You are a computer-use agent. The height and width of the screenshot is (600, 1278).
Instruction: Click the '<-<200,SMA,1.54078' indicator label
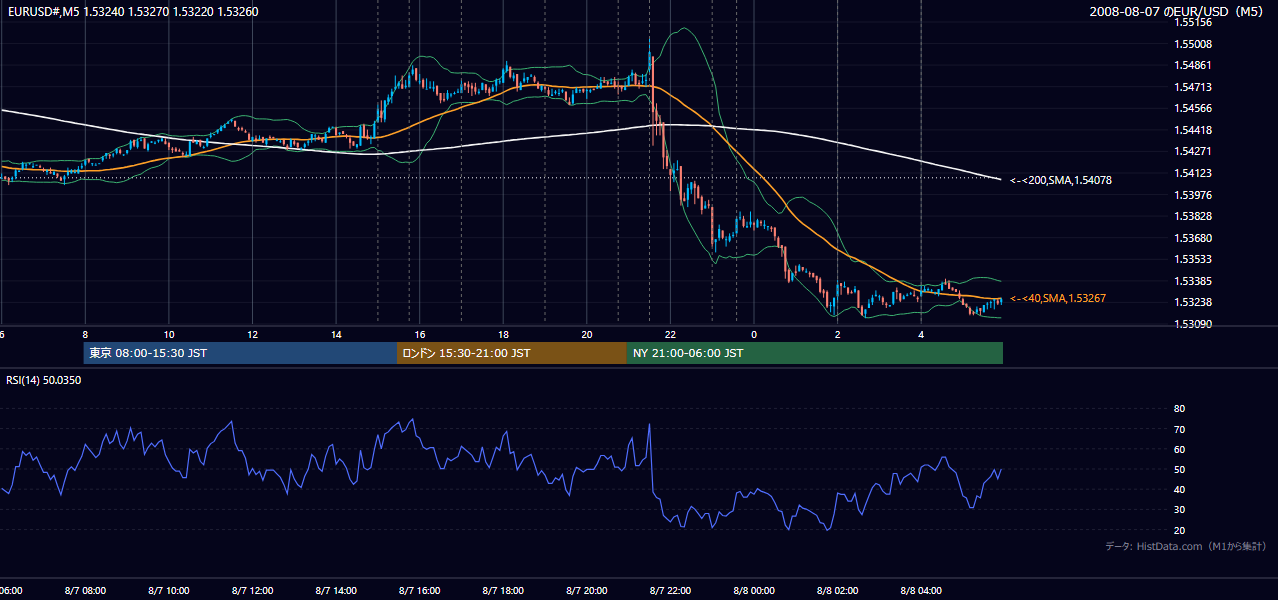1061,181
